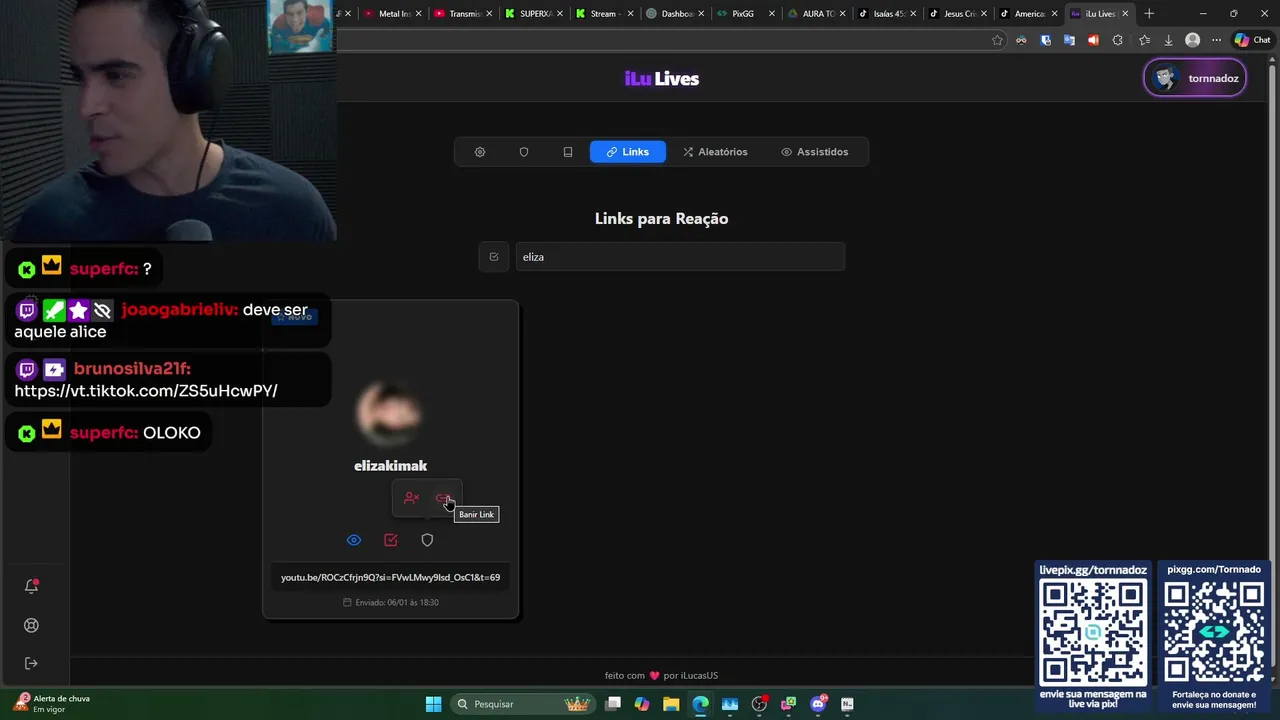Focus the search field containing 'eliza'

click(x=680, y=257)
